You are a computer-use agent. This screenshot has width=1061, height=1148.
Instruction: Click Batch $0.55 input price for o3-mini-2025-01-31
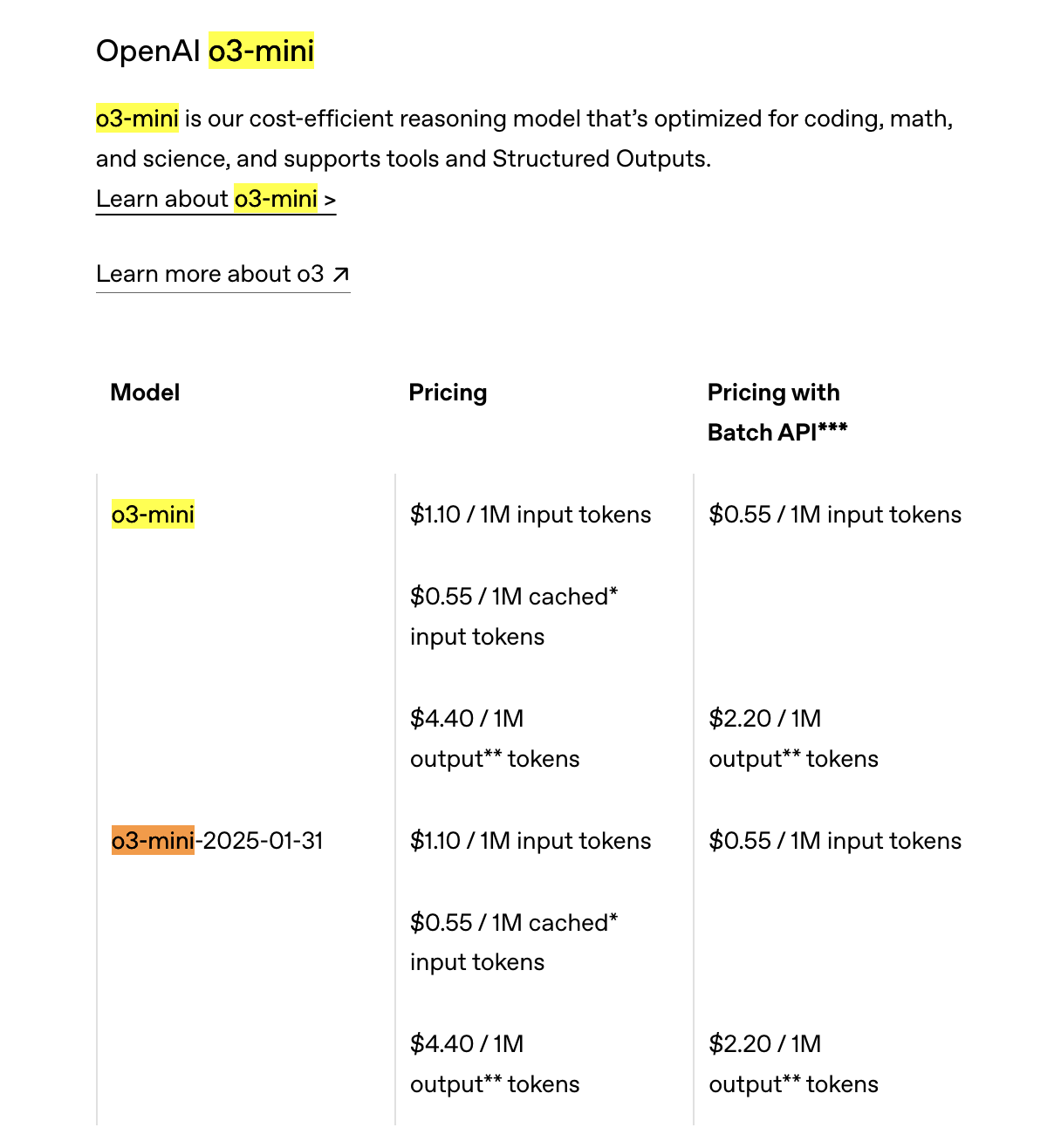pos(835,841)
